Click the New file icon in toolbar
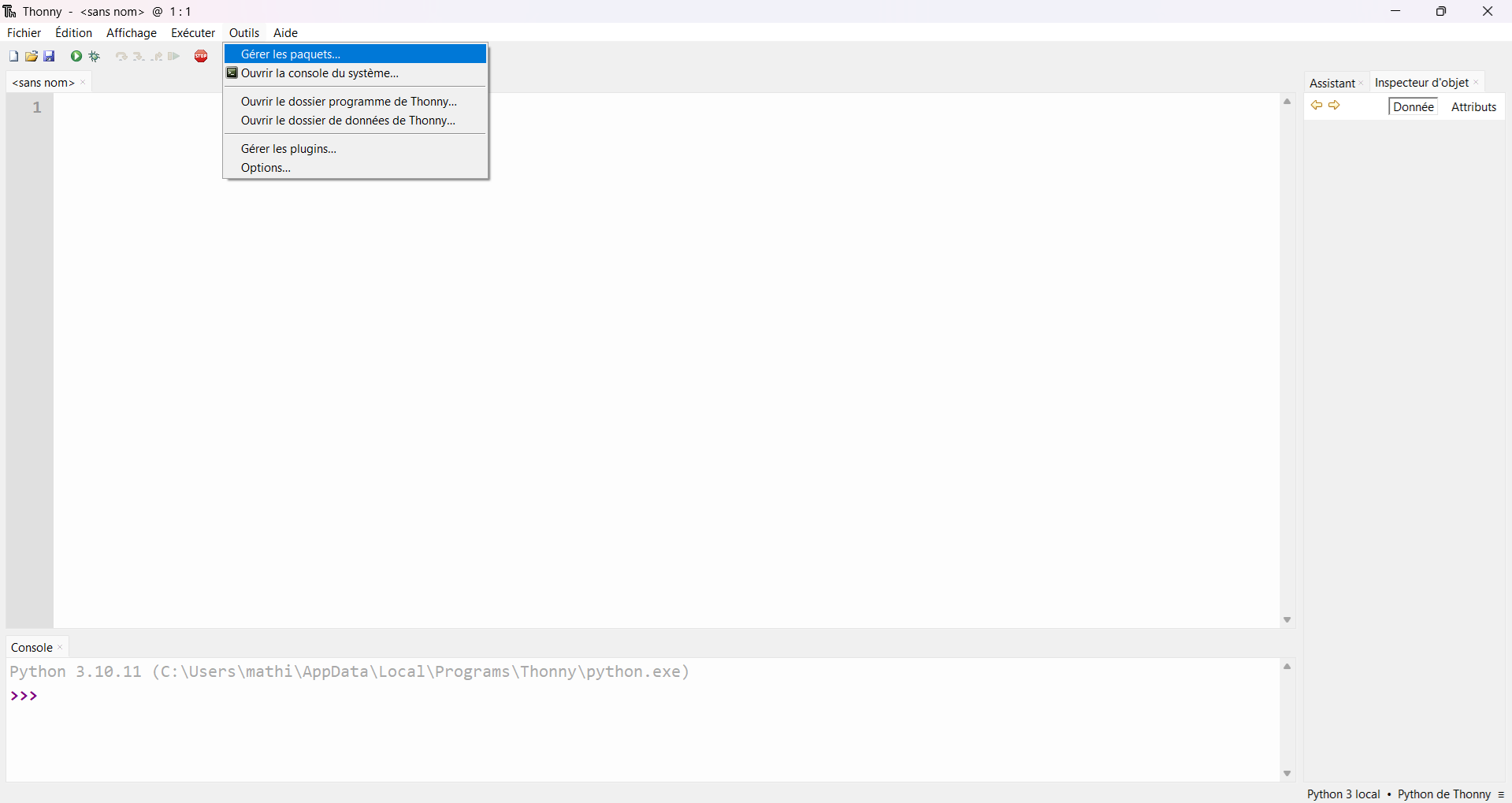1512x803 pixels. (x=13, y=57)
